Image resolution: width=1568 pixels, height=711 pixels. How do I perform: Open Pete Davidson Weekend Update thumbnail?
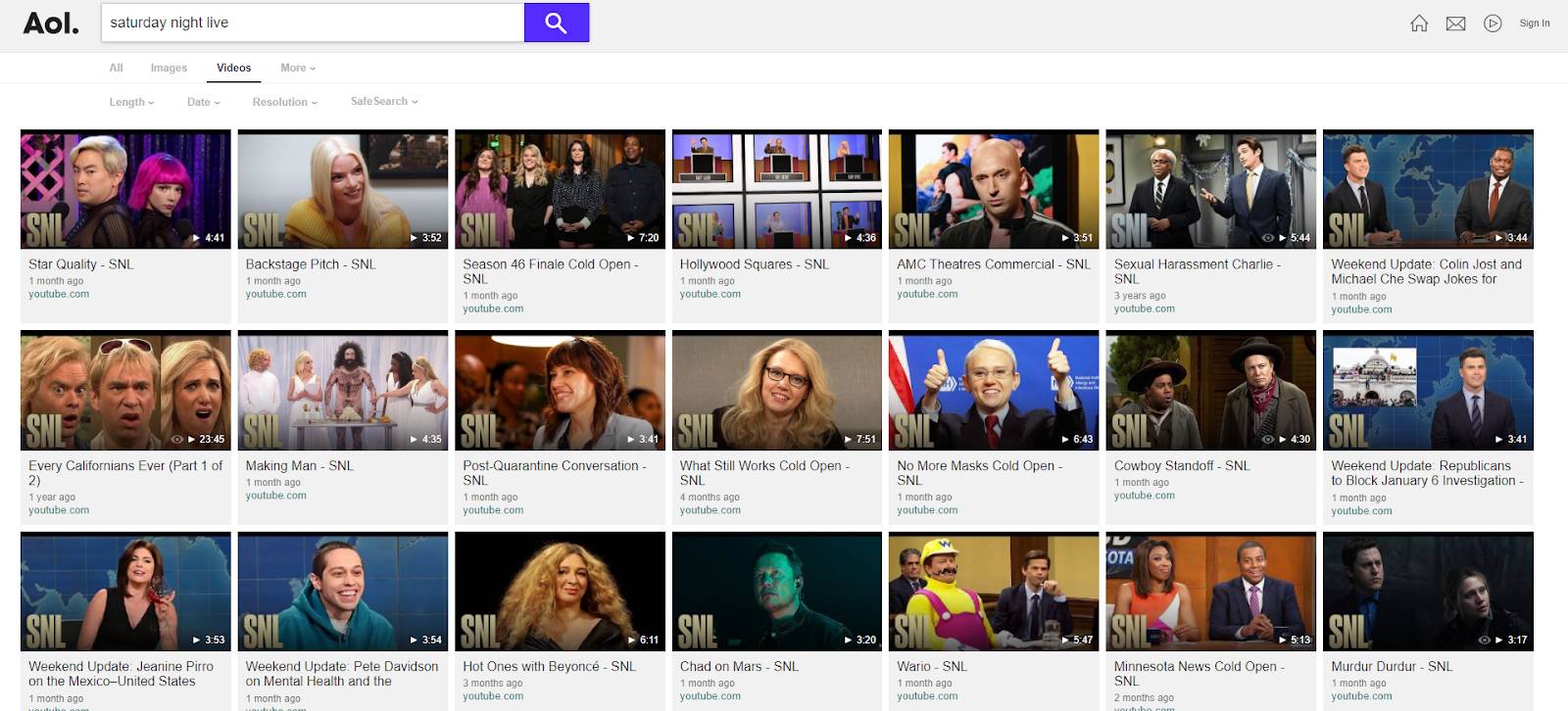click(343, 592)
